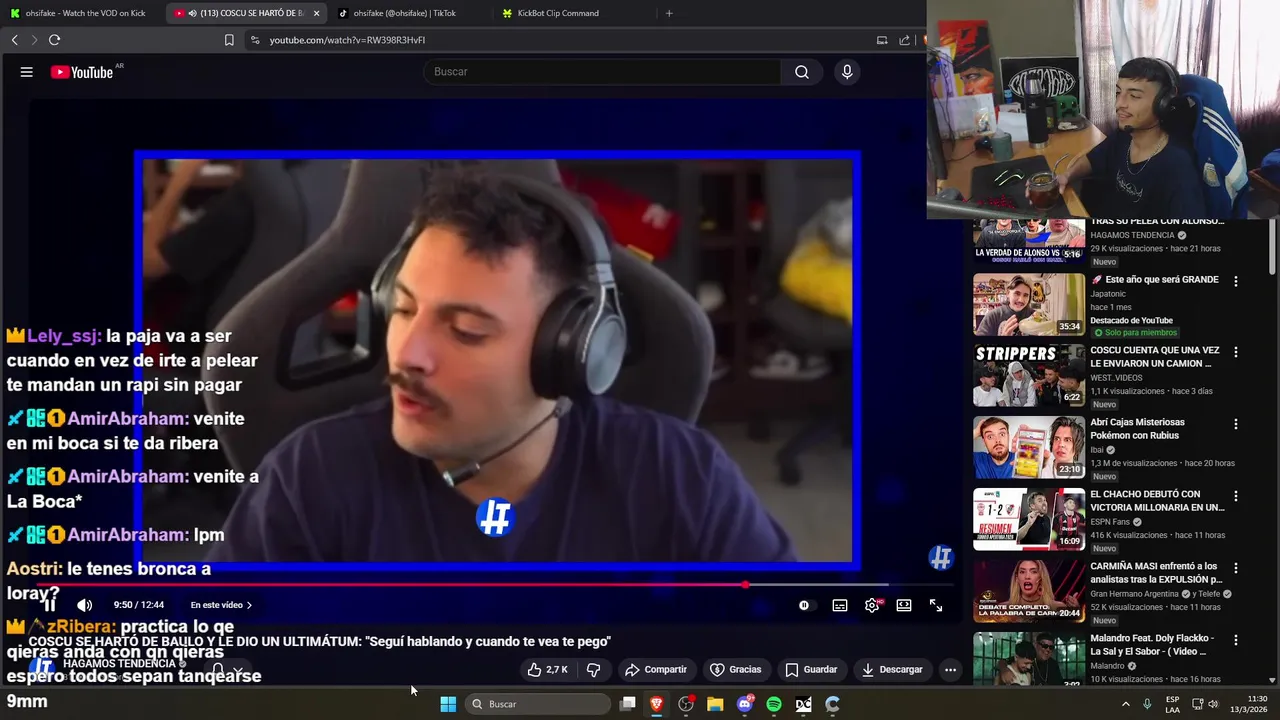The width and height of the screenshot is (1280, 720).
Task: Open the player settings gear
Action: pos(872,605)
